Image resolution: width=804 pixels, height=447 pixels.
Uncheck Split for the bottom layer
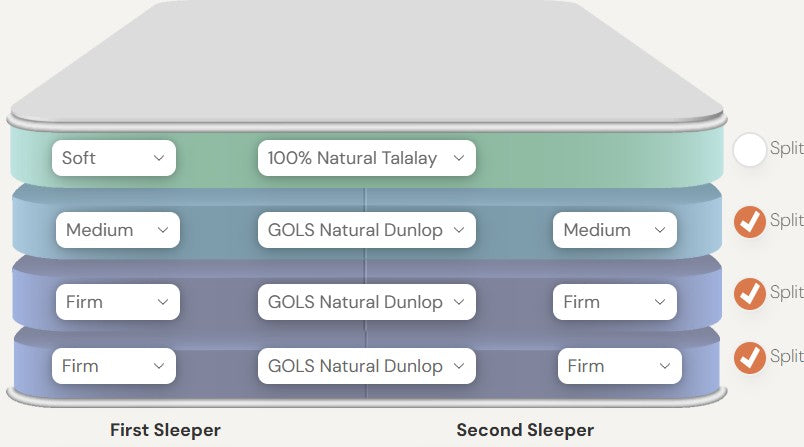point(749,357)
